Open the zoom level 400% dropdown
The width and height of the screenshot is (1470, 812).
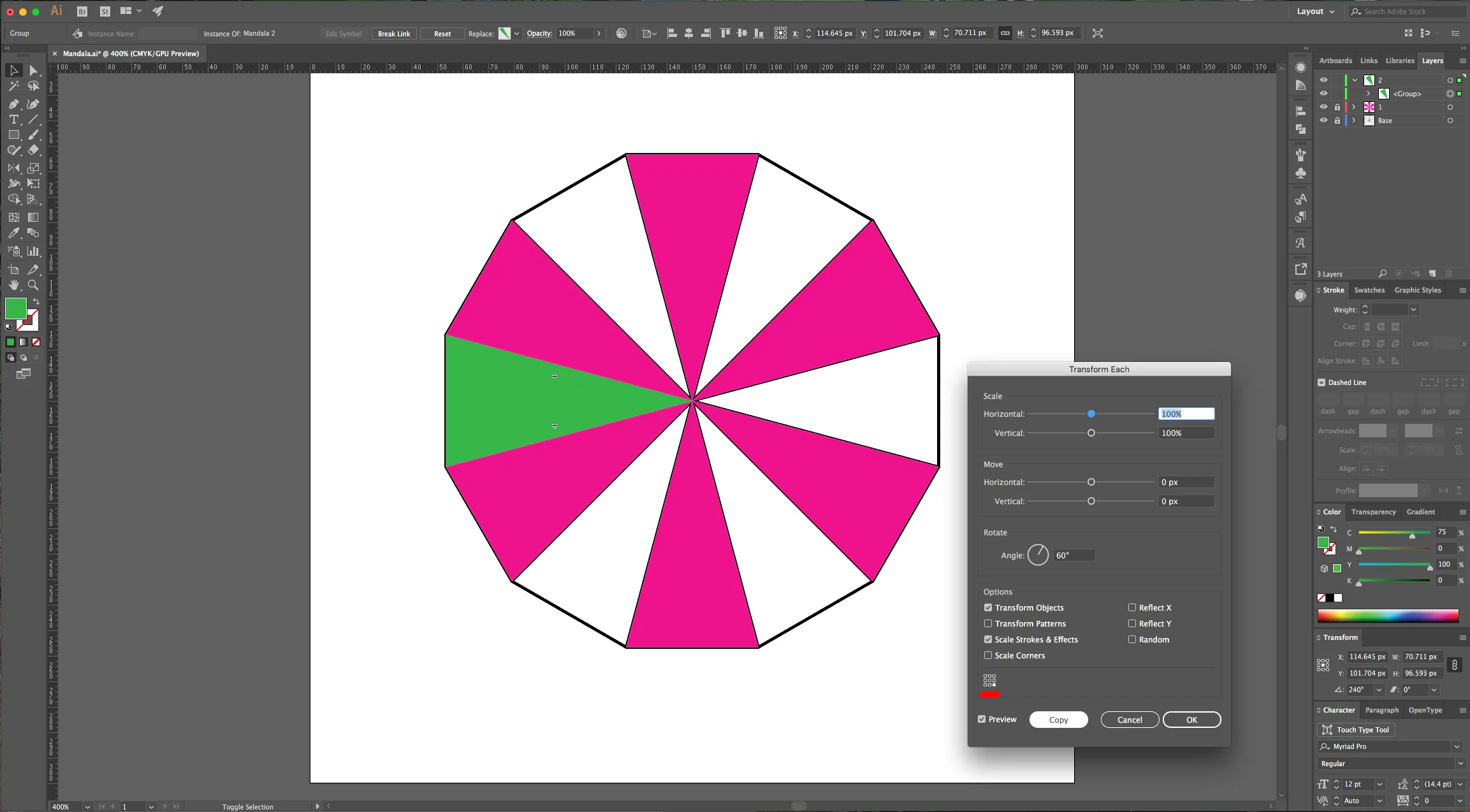pyautogui.click(x=87, y=807)
